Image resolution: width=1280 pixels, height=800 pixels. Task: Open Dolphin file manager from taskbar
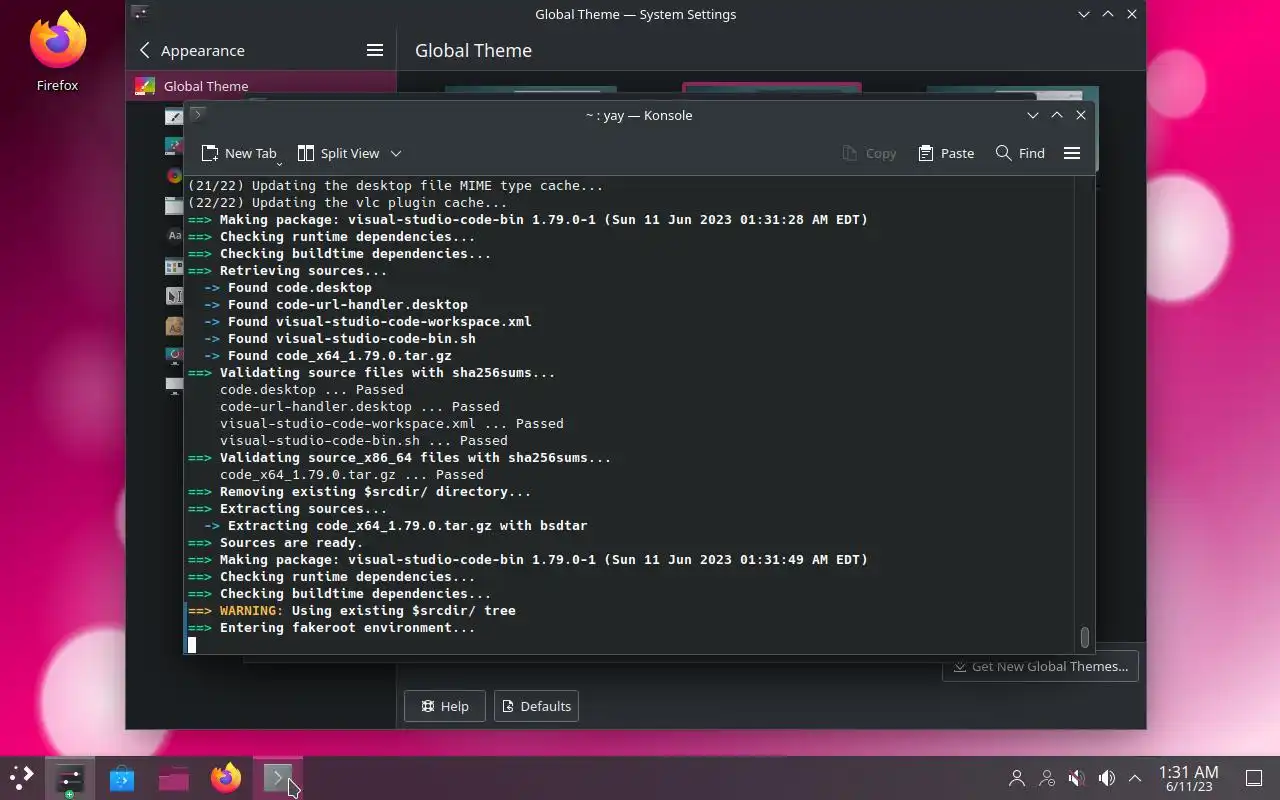pyautogui.click(x=174, y=777)
